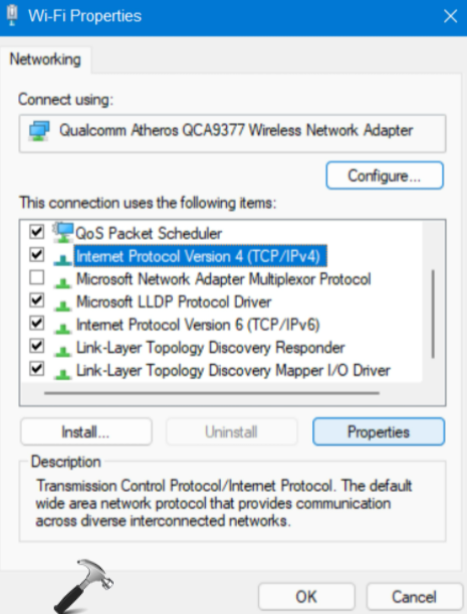Click the vertical scrollbar in items list
This screenshot has width=467, height=614.
click(x=433, y=314)
